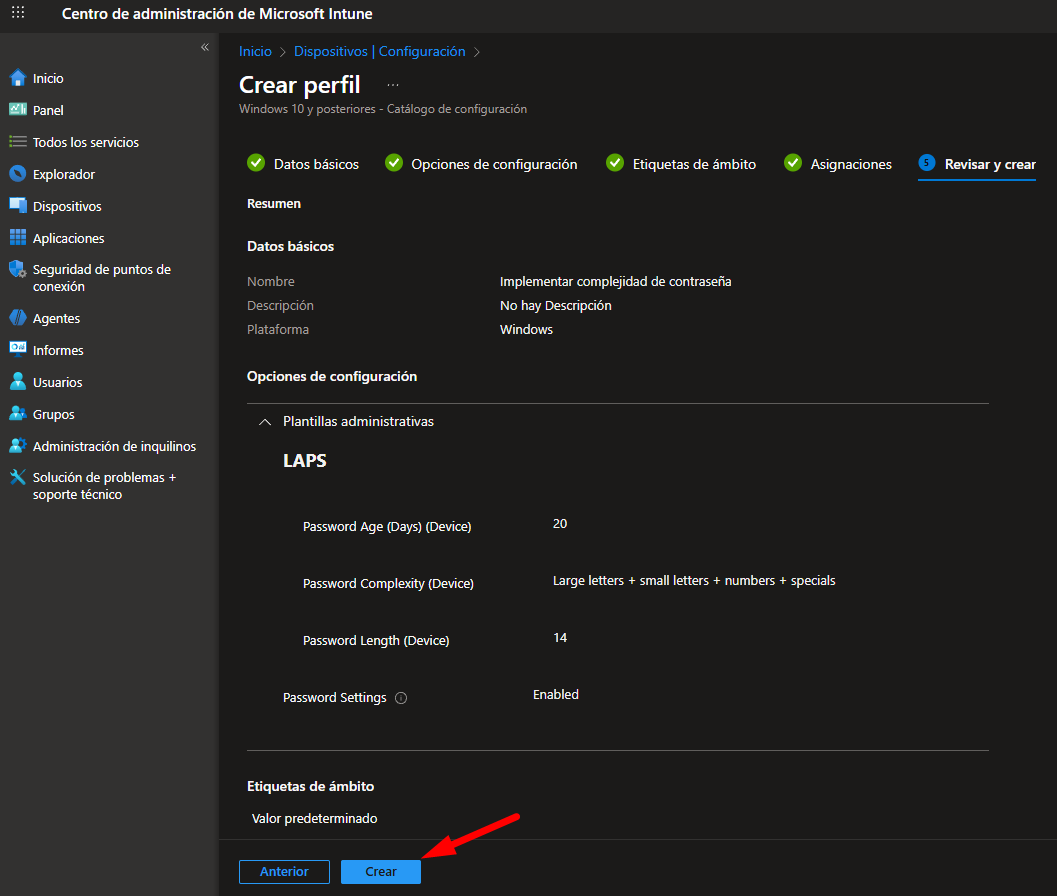Click the Inicio home icon in sidebar
Screen dimensions: 1057x896
[17, 78]
